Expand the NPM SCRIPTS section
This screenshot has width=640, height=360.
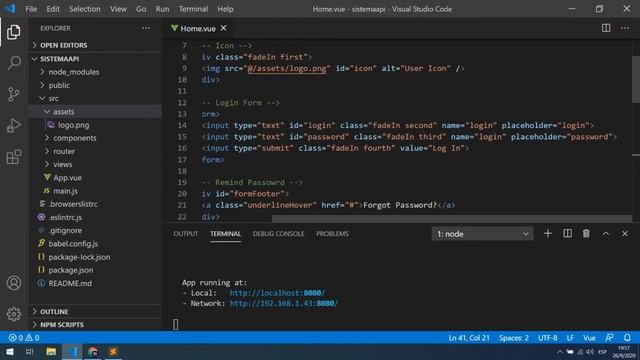pos(96,324)
